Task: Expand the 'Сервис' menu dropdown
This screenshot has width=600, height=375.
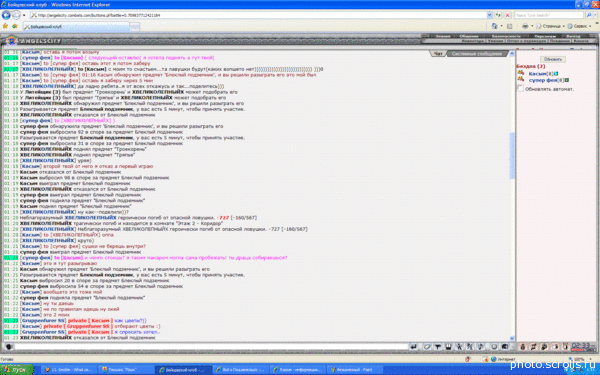Action: pyautogui.click(x=580, y=26)
